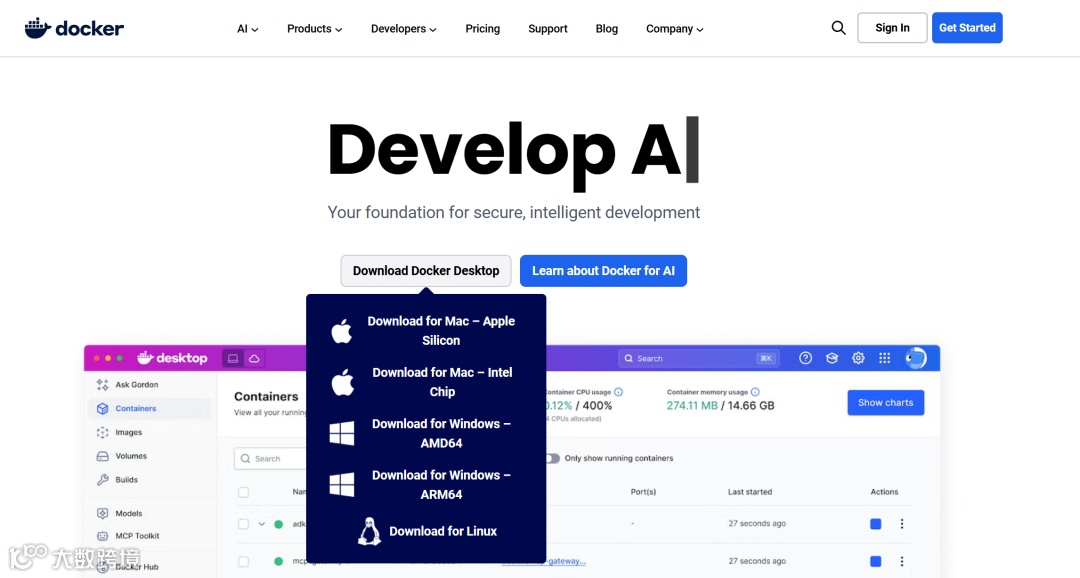Click the Images icon in sidebar

103,432
